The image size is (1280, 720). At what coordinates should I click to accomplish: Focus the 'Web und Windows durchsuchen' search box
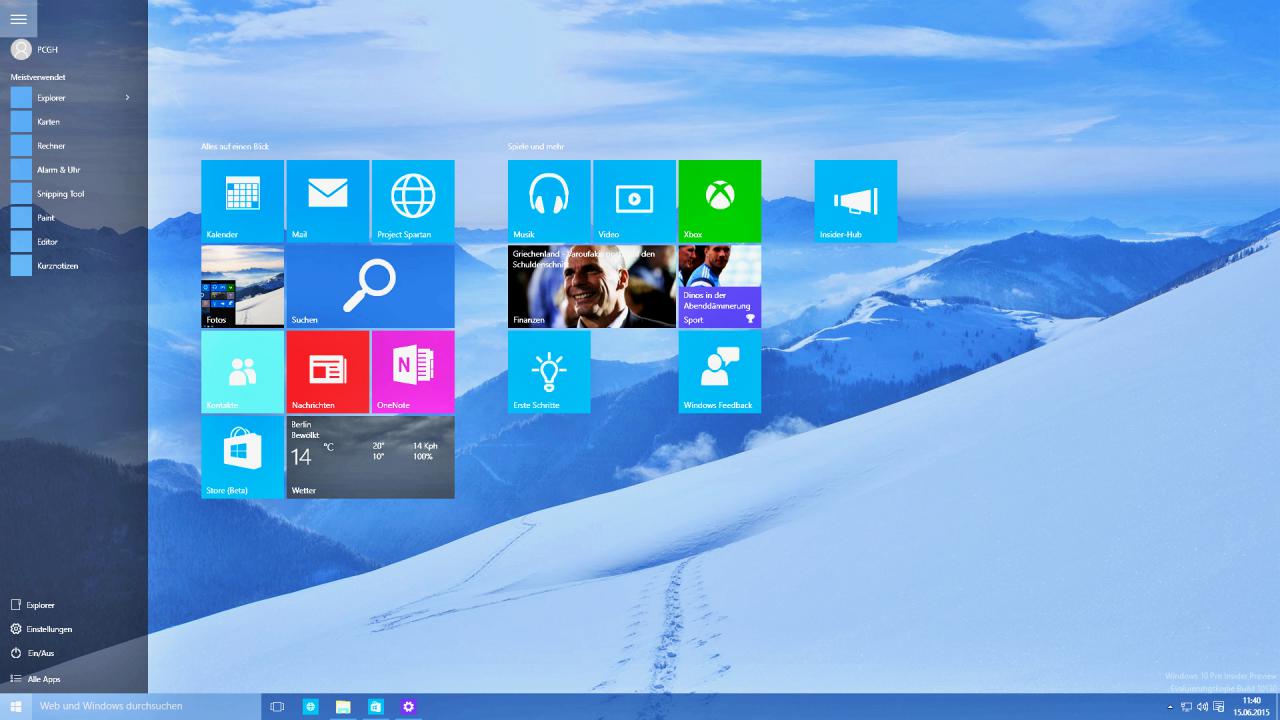(146, 707)
